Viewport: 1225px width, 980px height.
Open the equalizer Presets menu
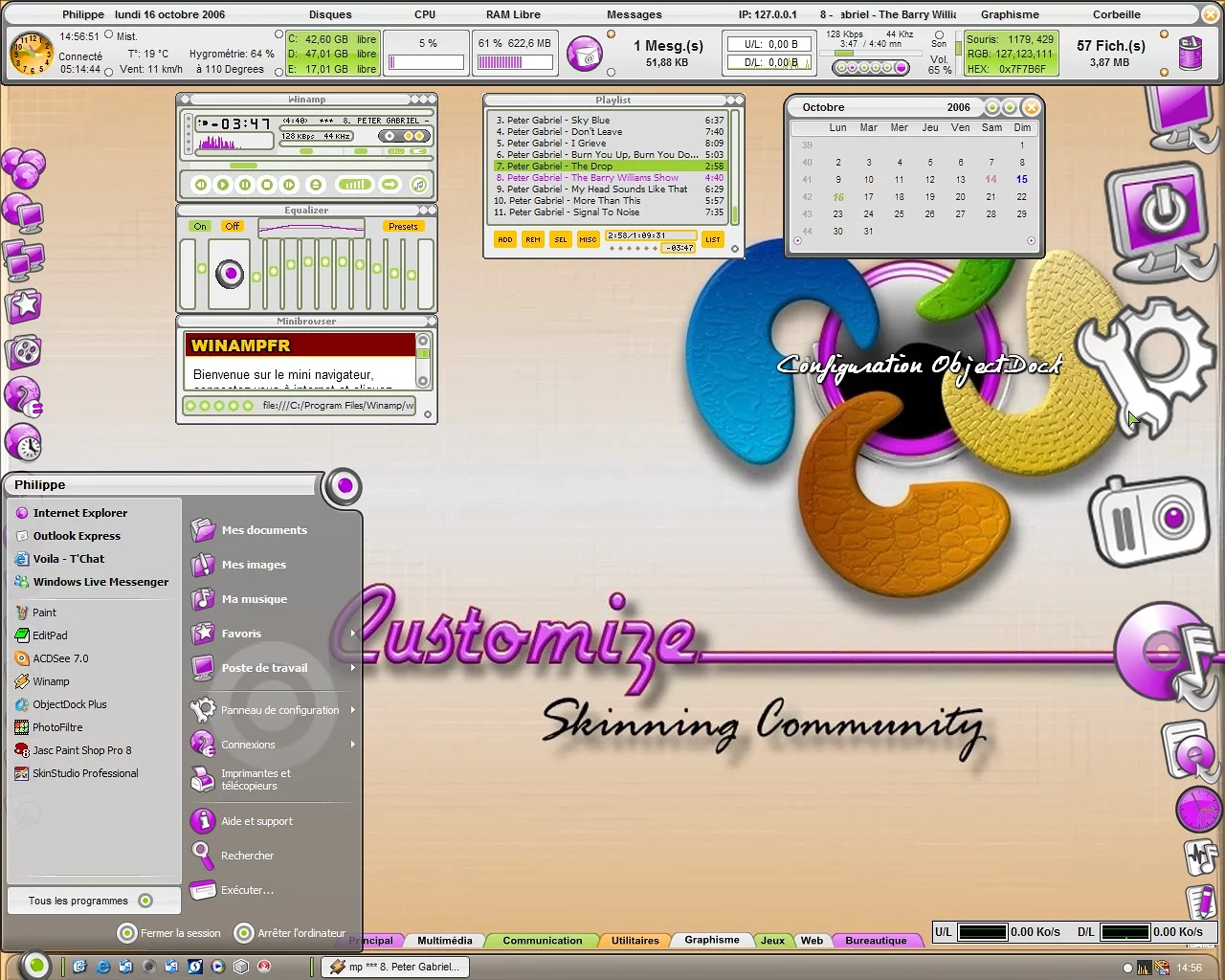[403, 227]
